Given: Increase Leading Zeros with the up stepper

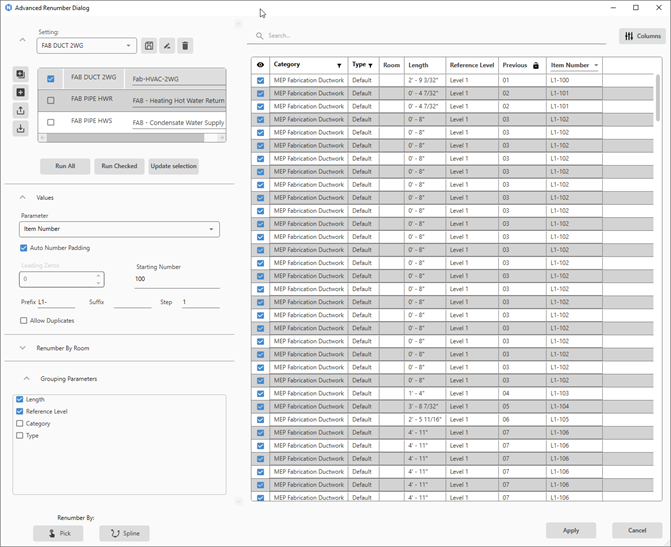Looking at the screenshot, I should (98, 276).
